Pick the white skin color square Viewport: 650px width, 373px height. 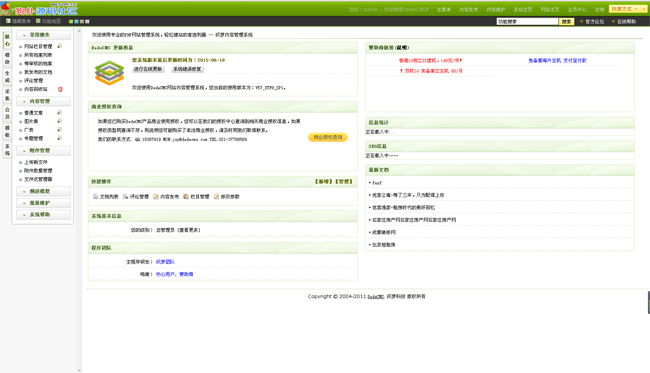click(x=87, y=22)
